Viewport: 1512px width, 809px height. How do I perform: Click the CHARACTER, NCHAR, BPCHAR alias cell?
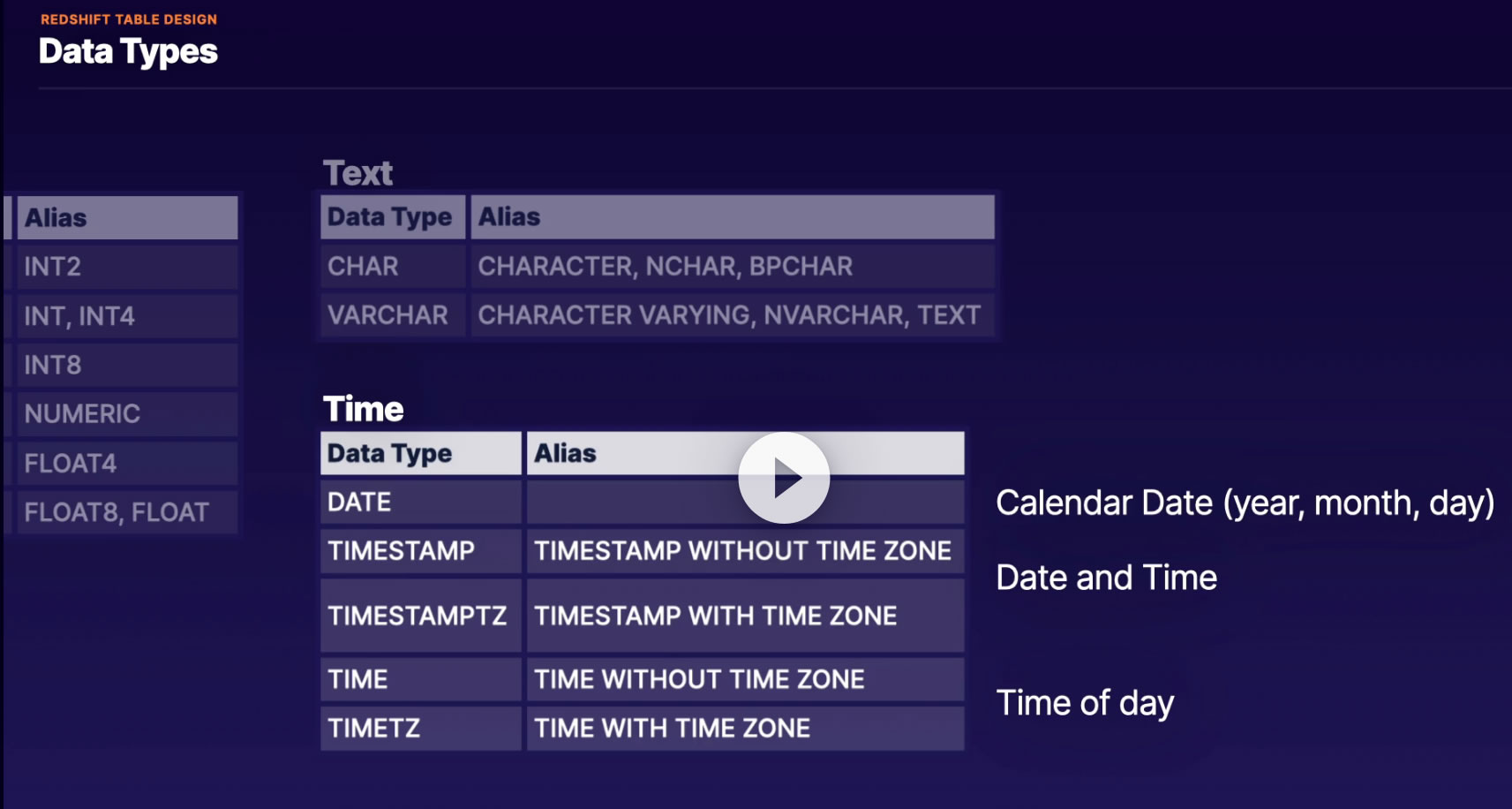(666, 266)
